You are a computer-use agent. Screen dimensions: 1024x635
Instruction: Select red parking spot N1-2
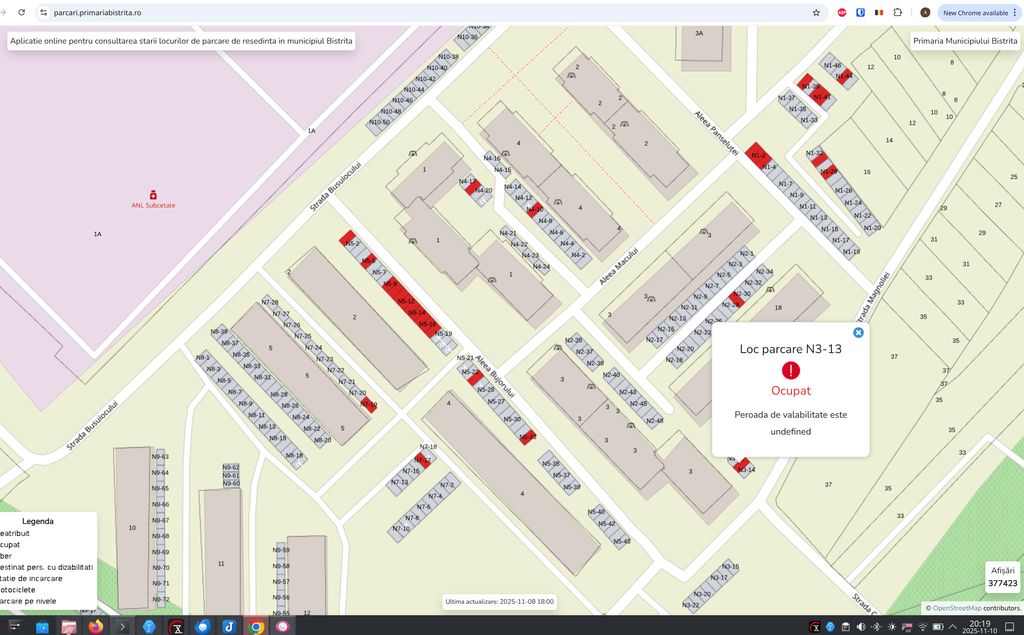click(757, 153)
